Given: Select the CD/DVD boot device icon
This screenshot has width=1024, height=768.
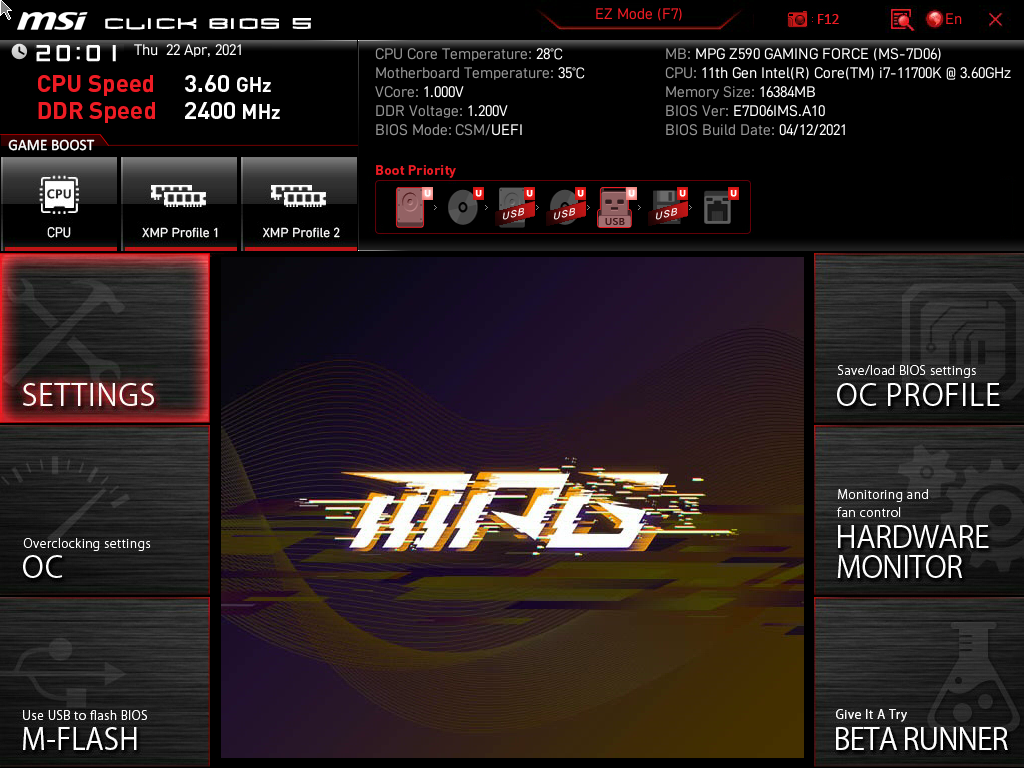Looking at the screenshot, I should [465, 207].
